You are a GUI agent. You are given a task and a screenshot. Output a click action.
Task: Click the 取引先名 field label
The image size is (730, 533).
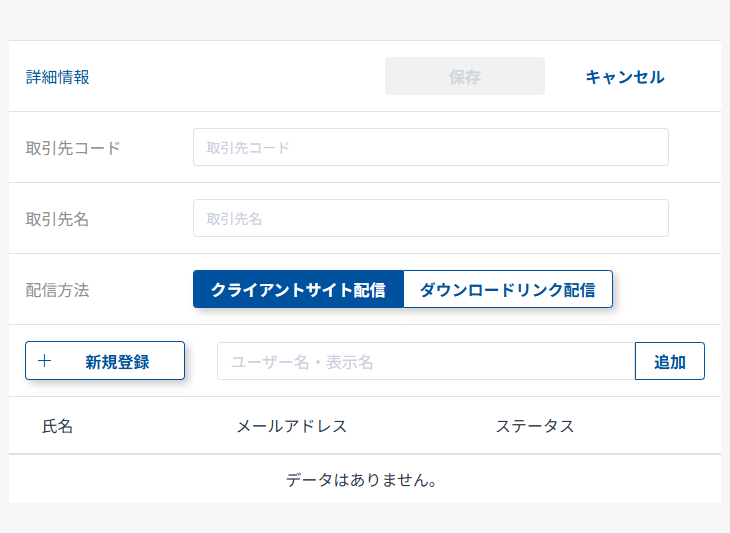coord(58,219)
